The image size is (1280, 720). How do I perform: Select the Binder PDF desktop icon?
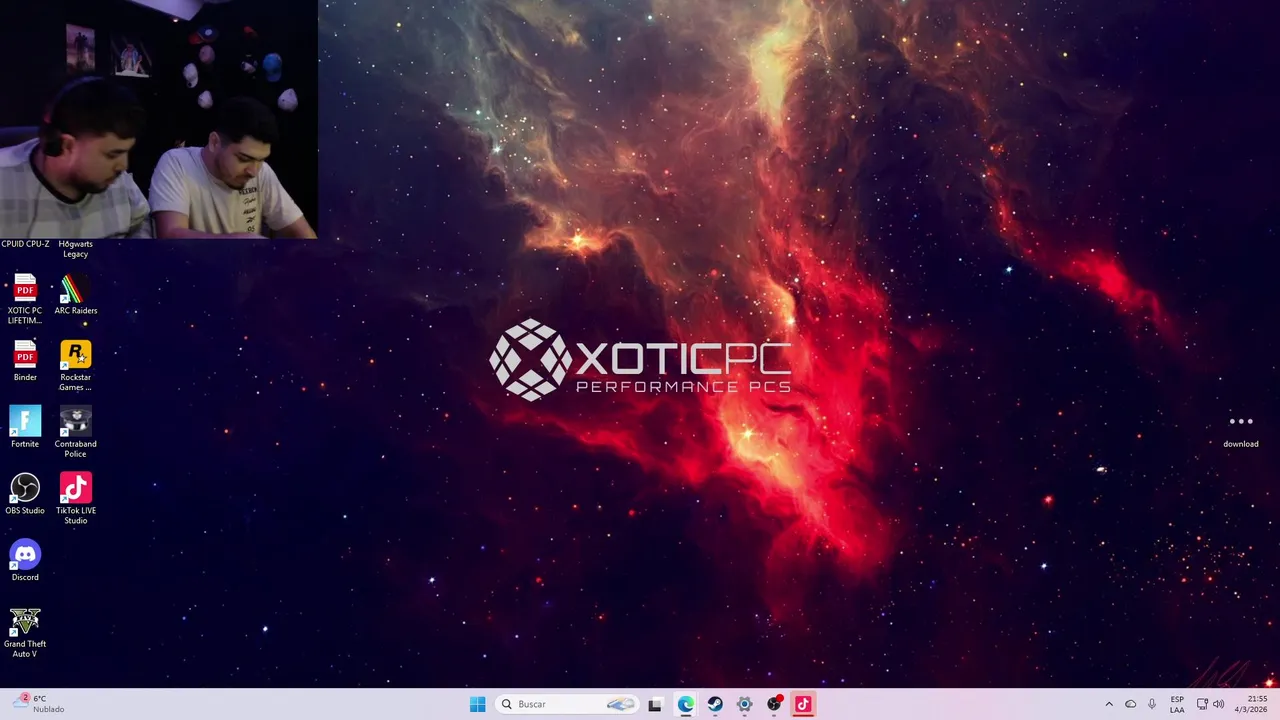pos(25,361)
